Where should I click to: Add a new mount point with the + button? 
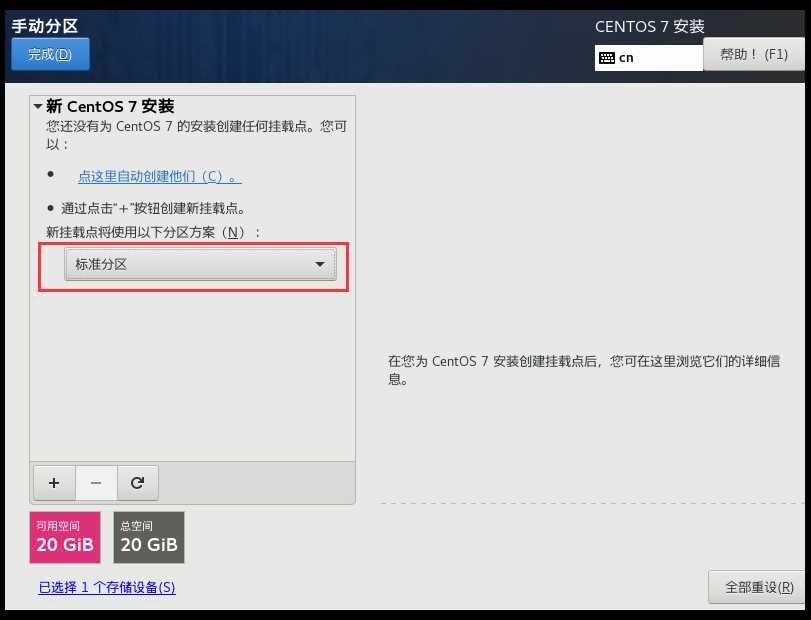click(54, 482)
